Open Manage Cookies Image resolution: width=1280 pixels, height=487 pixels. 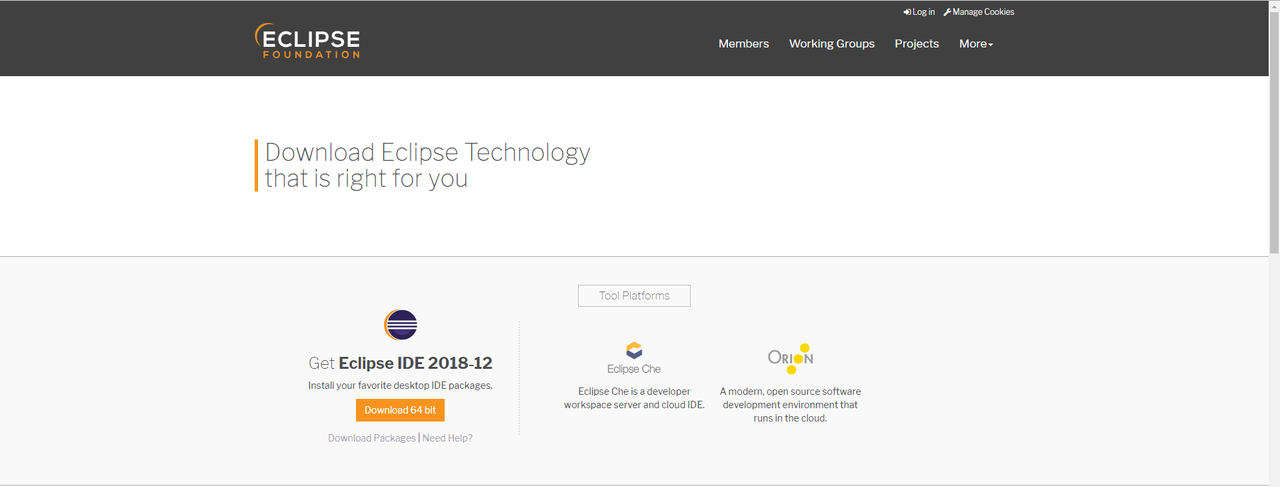(x=979, y=12)
